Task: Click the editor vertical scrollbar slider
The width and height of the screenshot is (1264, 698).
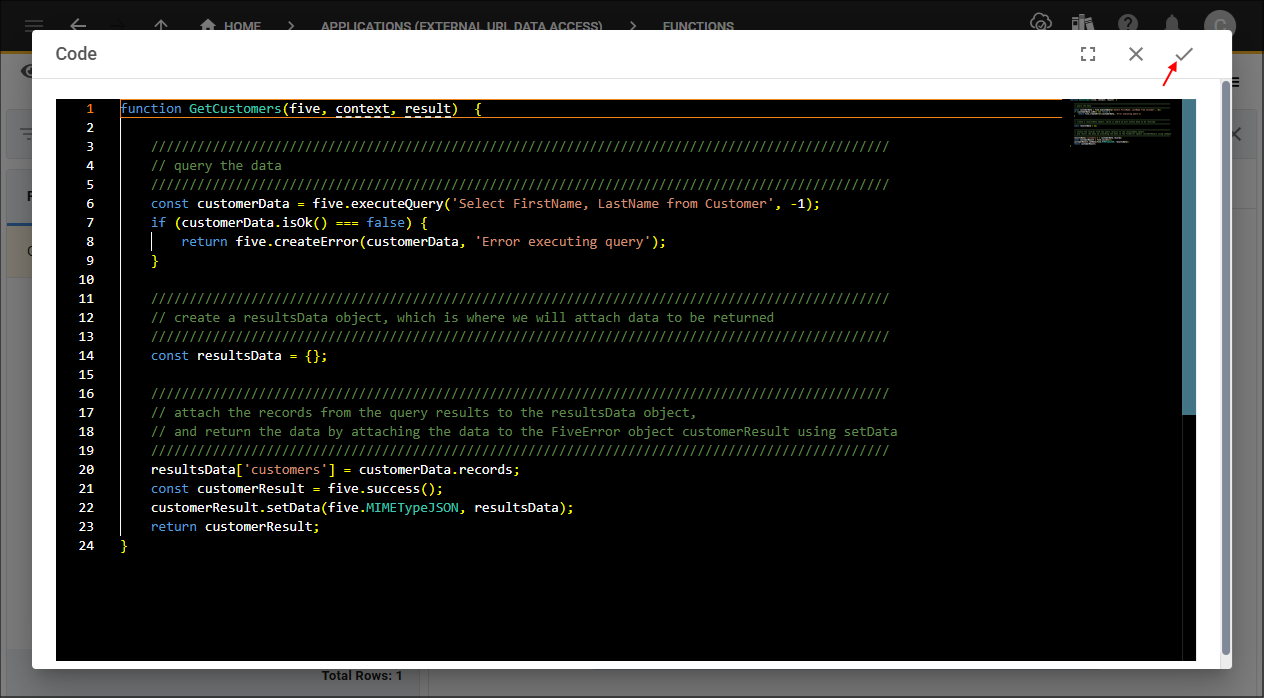Action: [x=1188, y=256]
